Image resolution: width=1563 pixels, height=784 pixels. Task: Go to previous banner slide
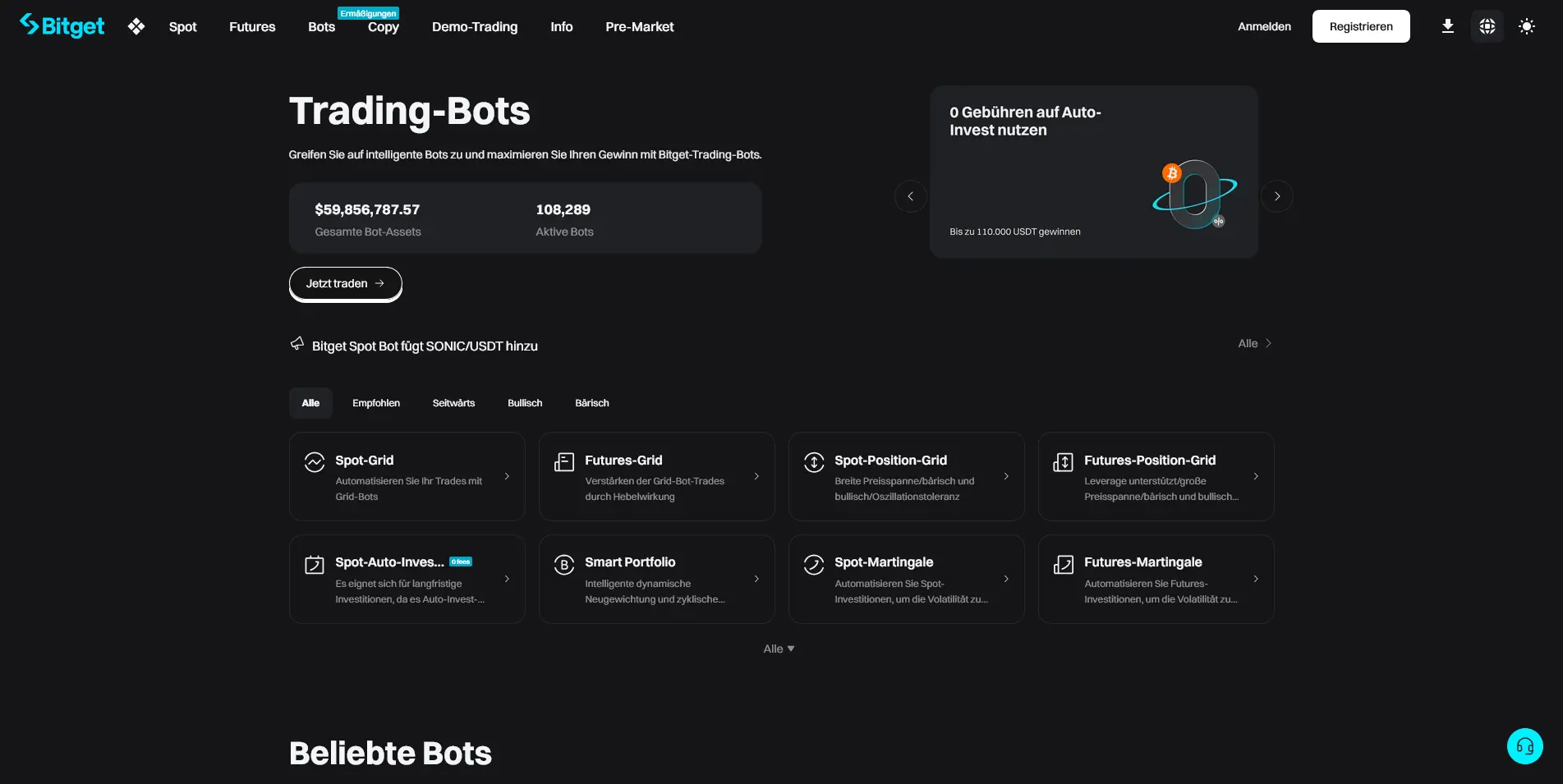tap(910, 196)
